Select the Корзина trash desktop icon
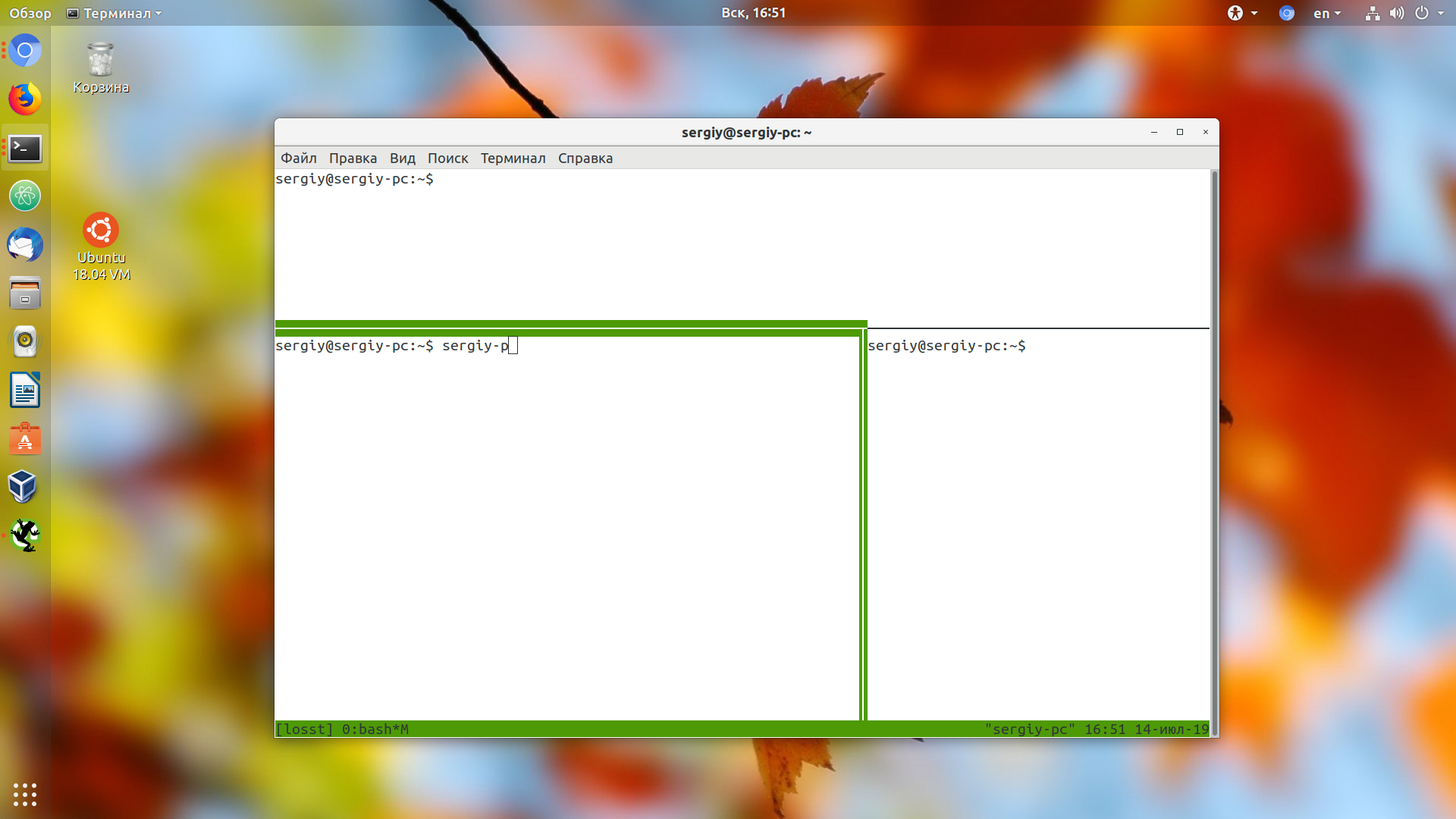This screenshot has width=1456, height=819. click(x=101, y=68)
